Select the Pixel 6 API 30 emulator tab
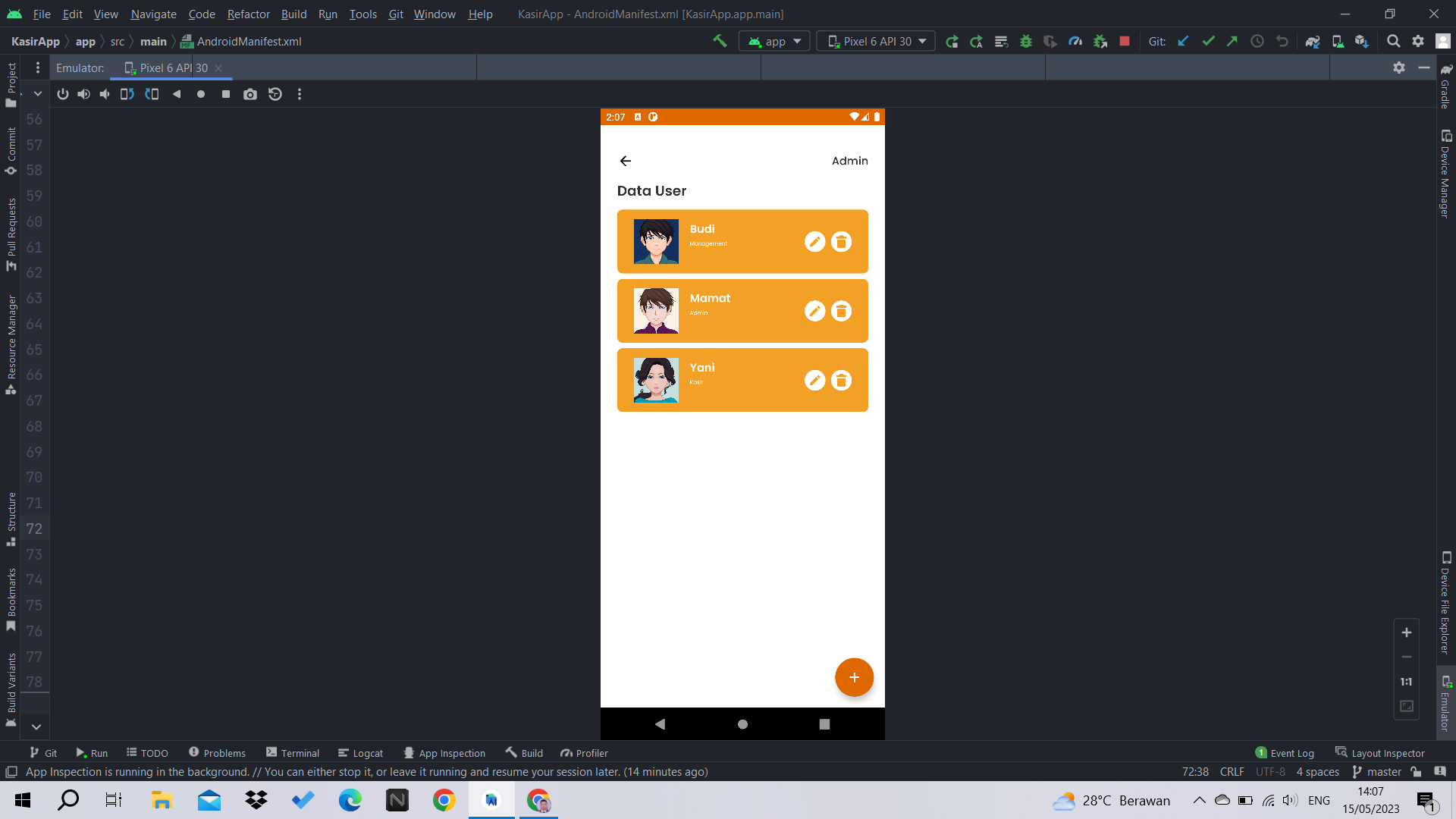 pos(171,67)
